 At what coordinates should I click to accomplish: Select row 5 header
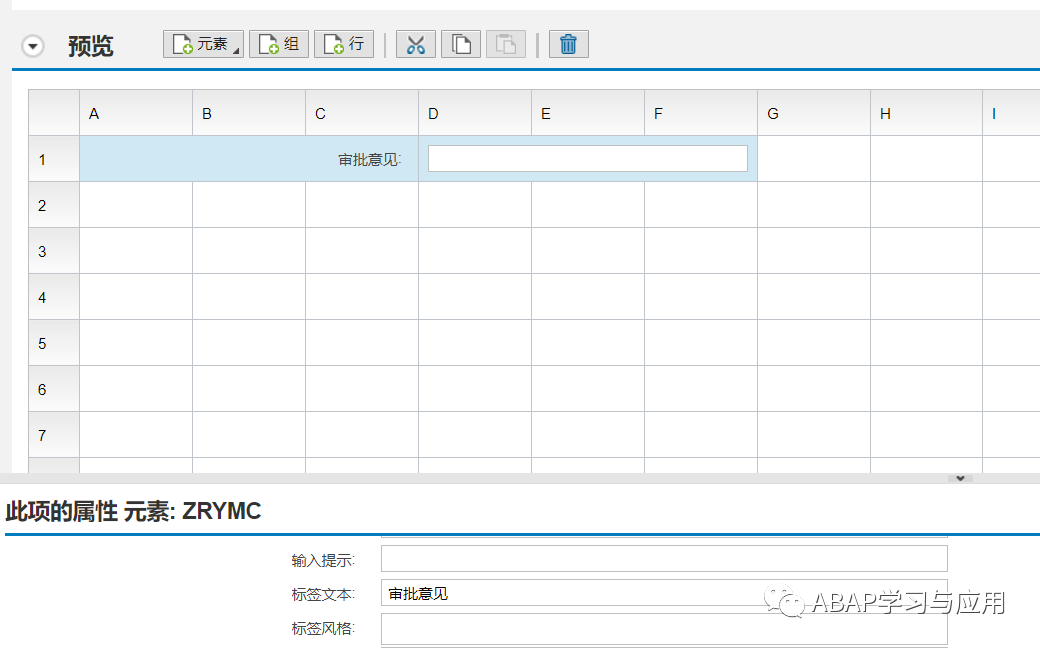click(x=54, y=343)
